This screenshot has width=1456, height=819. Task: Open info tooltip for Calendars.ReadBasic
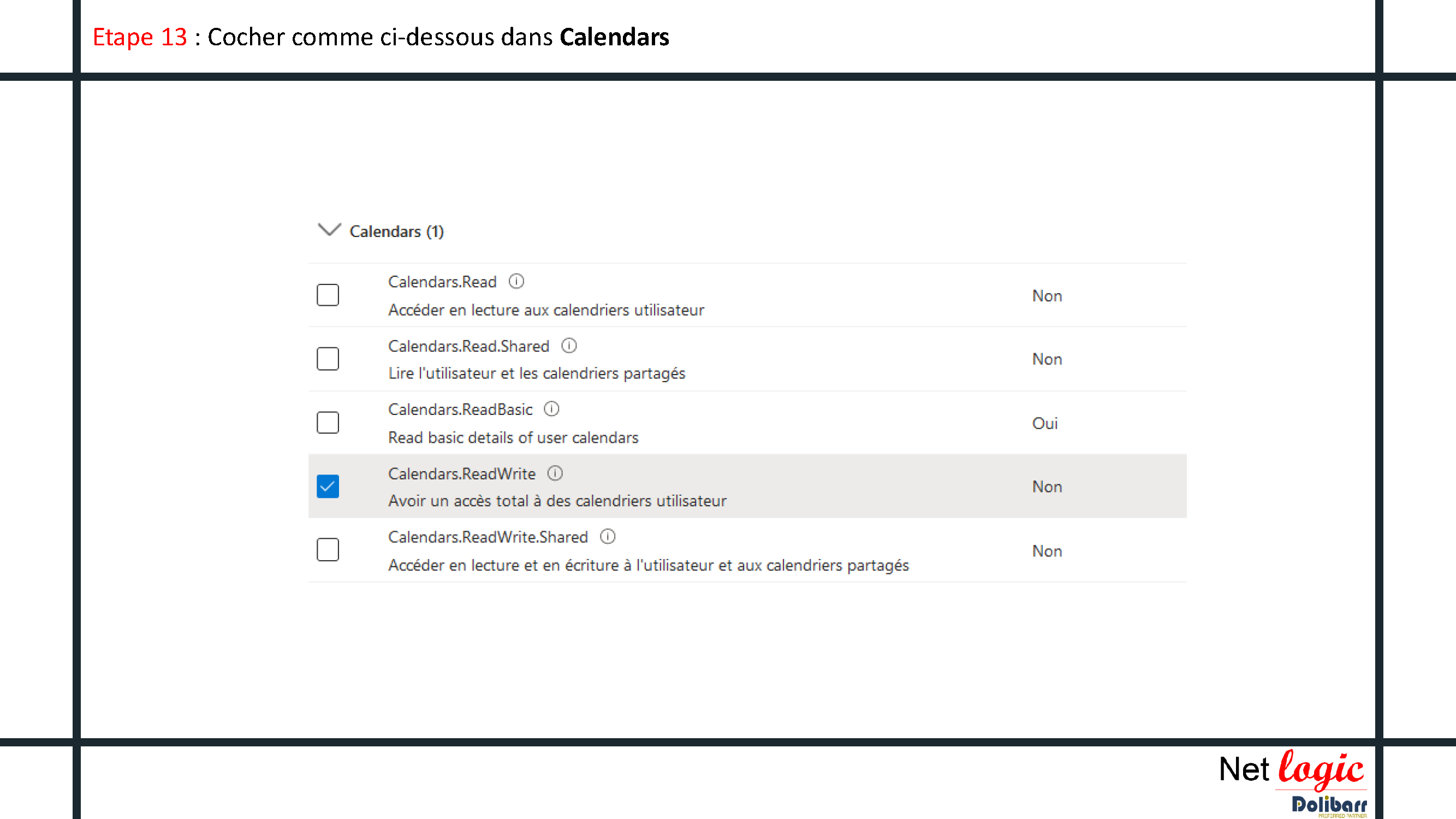click(x=551, y=408)
